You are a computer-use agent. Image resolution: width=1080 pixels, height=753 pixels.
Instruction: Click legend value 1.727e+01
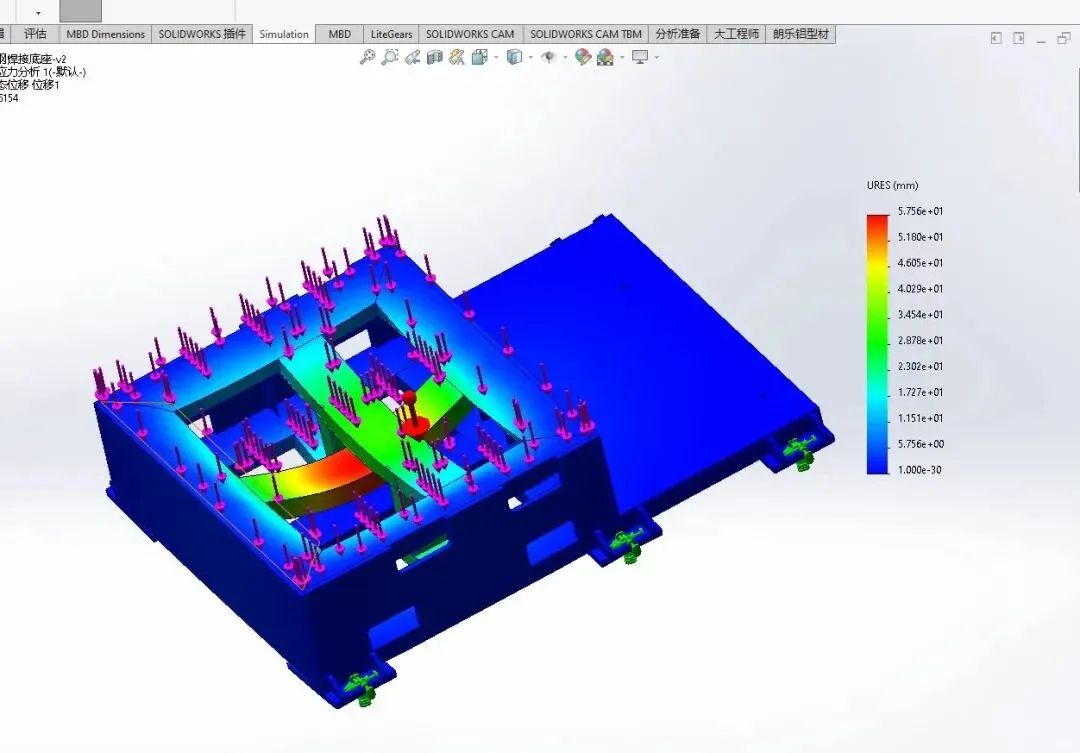click(x=920, y=392)
